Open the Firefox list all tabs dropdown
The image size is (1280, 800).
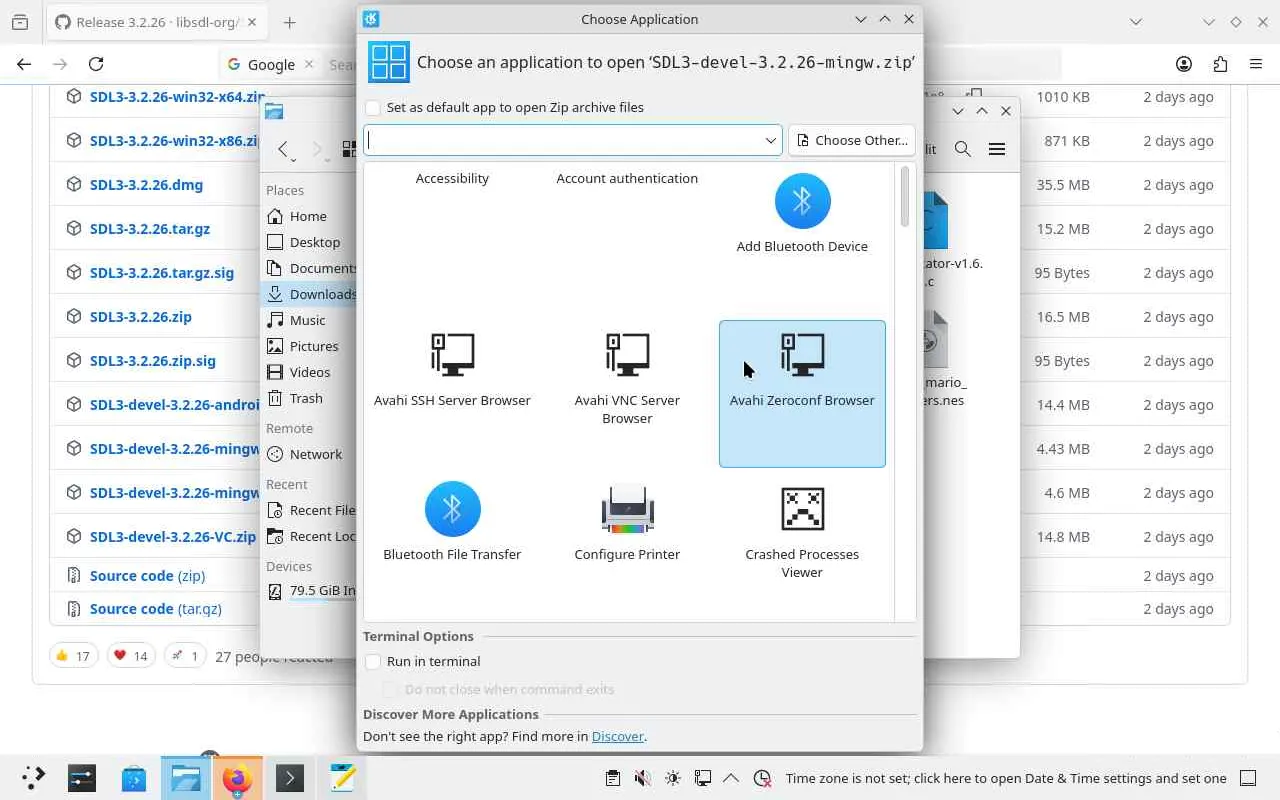point(1136,22)
